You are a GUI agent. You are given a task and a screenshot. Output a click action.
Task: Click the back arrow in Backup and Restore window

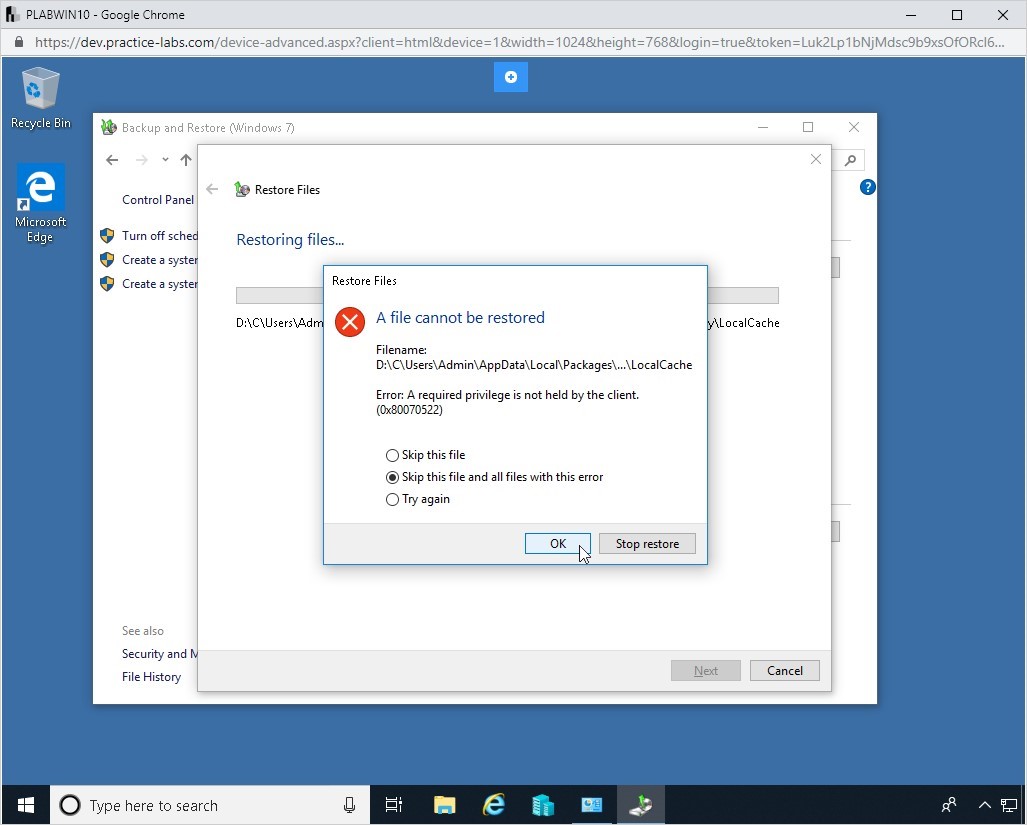pos(112,160)
